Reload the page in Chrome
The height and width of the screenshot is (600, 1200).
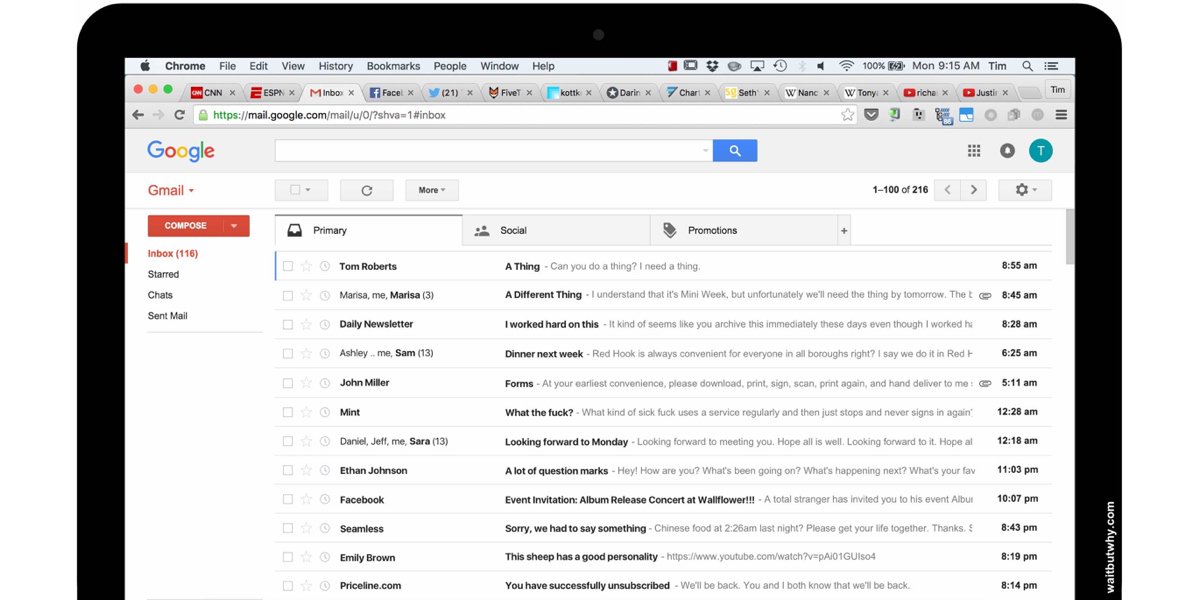point(180,115)
